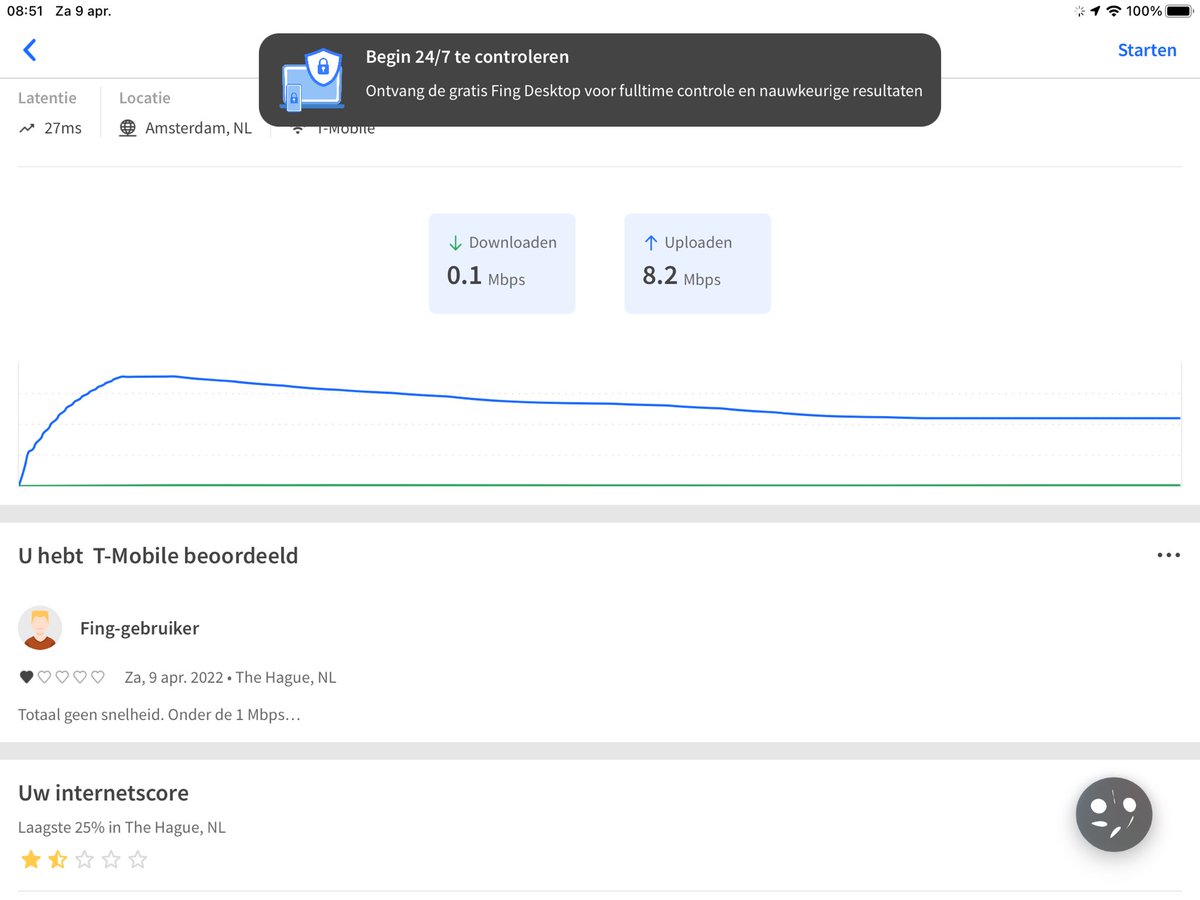Select review date 'Za, 9 apr. 2022 • The Hague, NL'

[x=230, y=677]
